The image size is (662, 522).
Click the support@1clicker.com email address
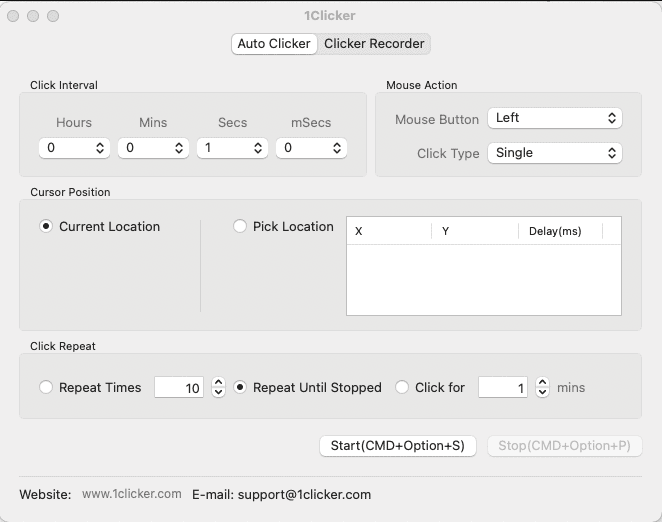point(304,495)
